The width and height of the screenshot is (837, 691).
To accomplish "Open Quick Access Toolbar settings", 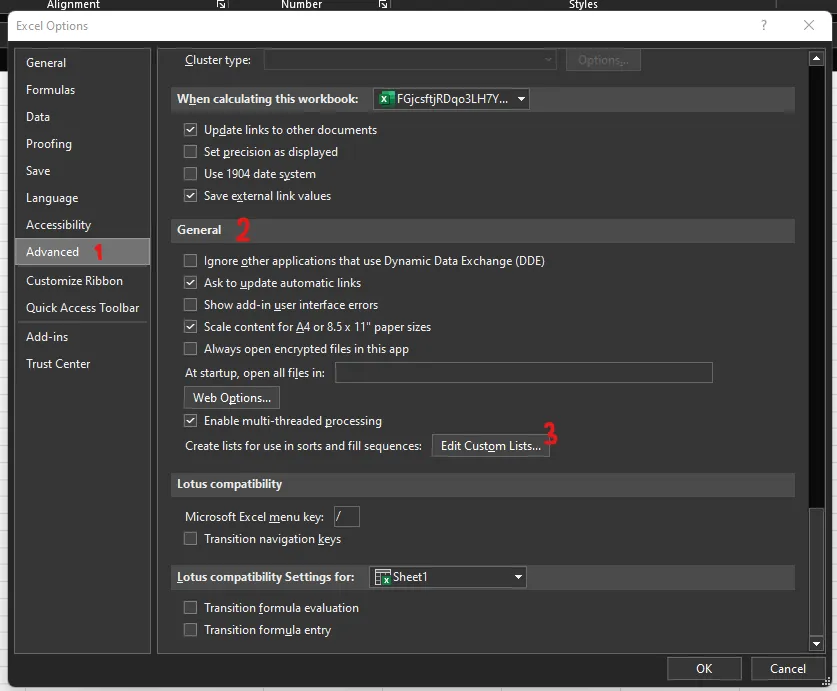I will click(83, 308).
